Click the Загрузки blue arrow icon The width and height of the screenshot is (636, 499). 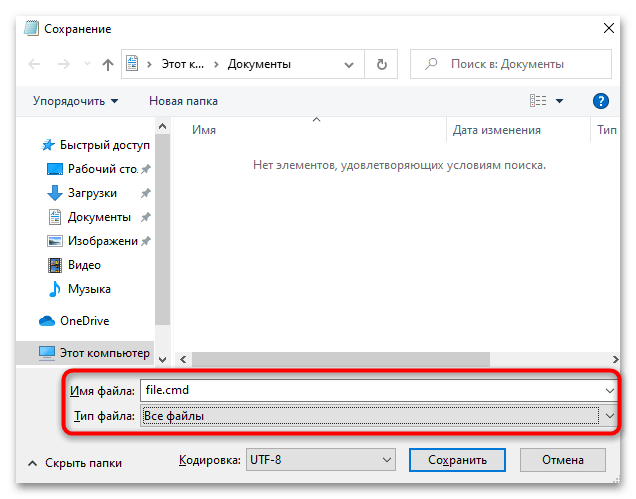tap(54, 193)
